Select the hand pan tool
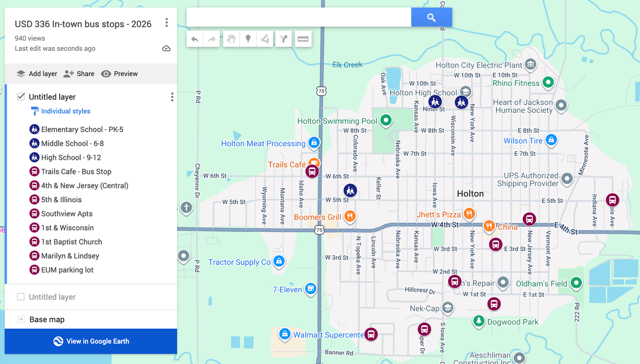 231,39
